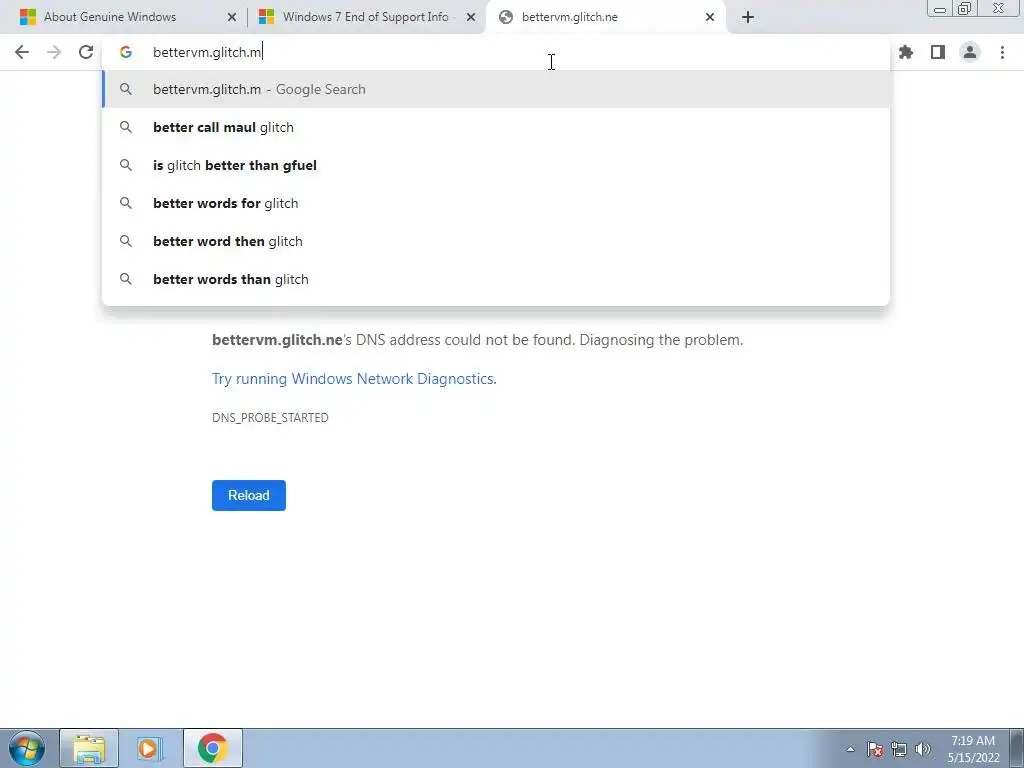1024x768 pixels.
Task: Click the Google icon in the address bar
Action: pyautogui.click(x=125, y=52)
